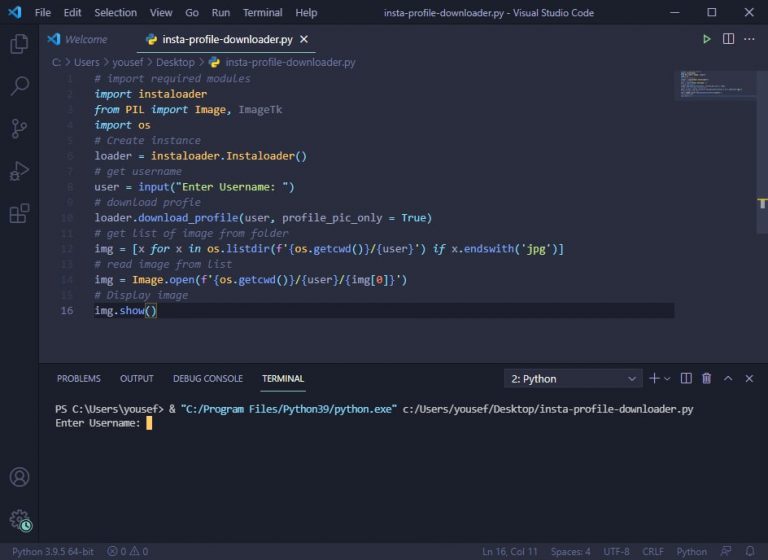This screenshot has height=560, width=768.
Task: Click line number 16 in the gutter
Action: click(x=67, y=311)
